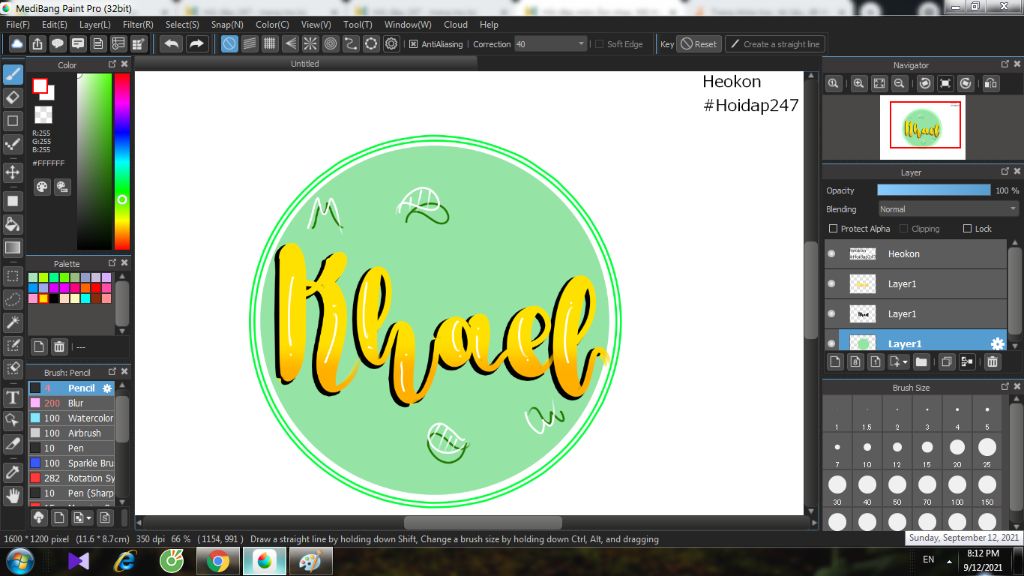Screen dimensions: 1024x576
Task: Undock the Layer panel
Action: (1004, 171)
